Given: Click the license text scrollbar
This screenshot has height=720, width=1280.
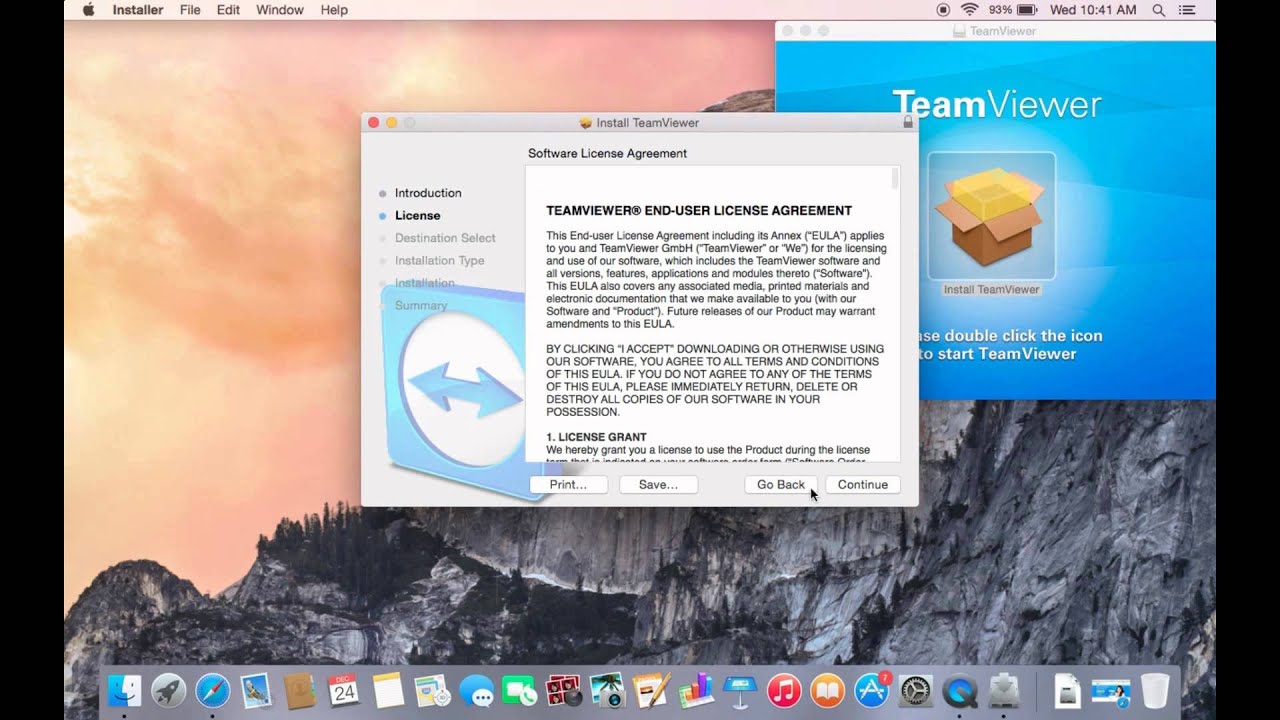Looking at the screenshot, I should [895, 180].
